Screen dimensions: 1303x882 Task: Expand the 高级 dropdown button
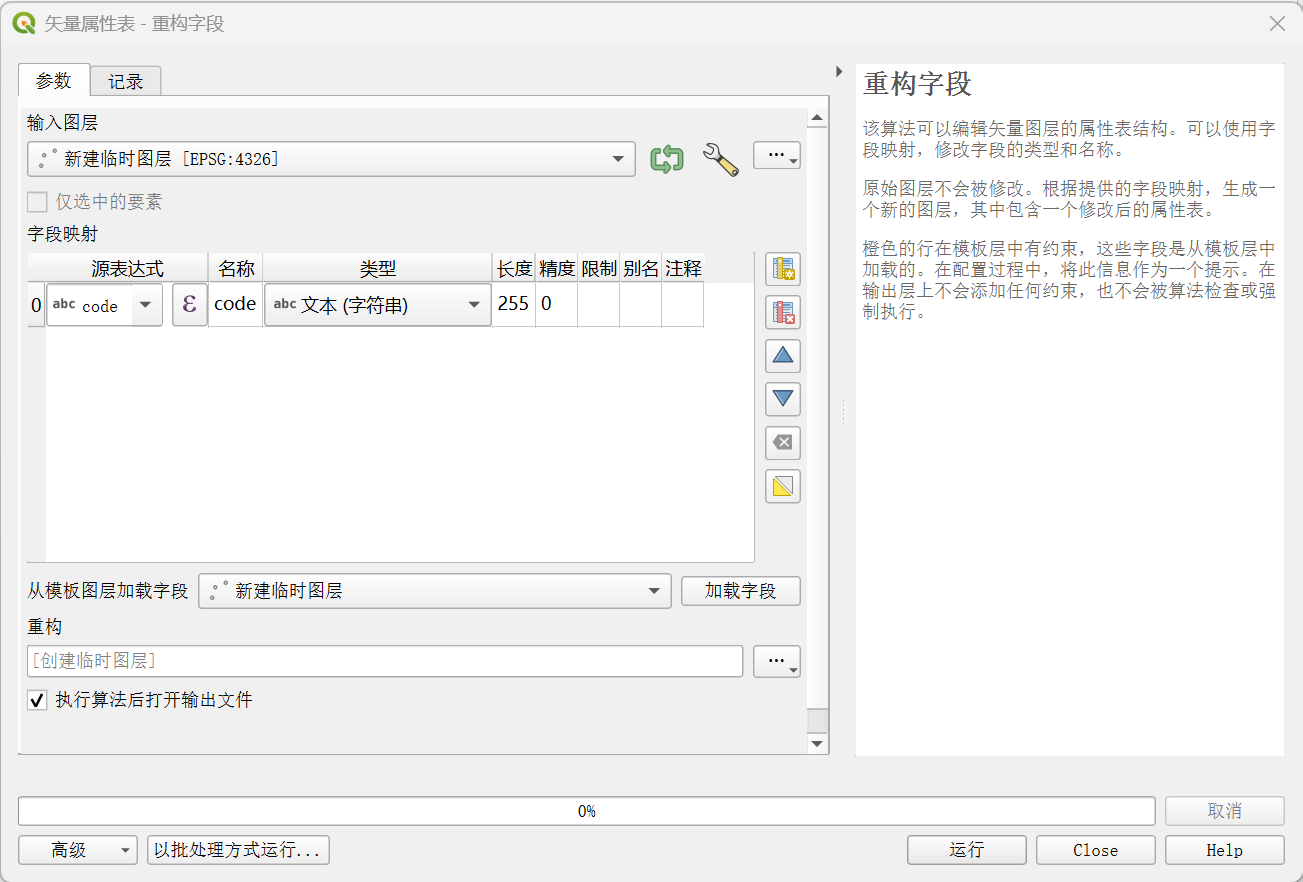[x=78, y=850]
